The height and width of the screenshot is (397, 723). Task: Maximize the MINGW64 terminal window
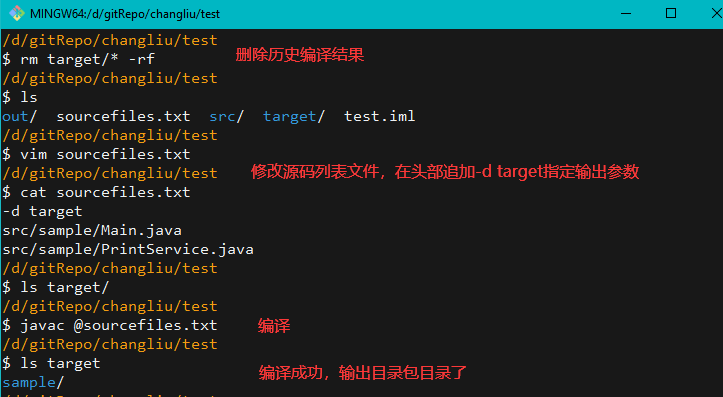(671, 13)
